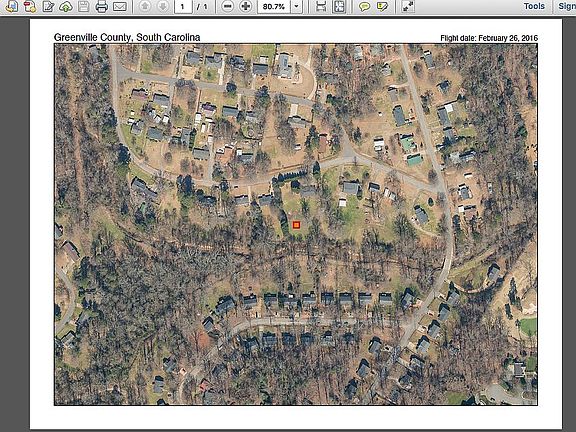This screenshot has height=432, width=576.
Task: Click the red marker square on map
Action: pos(296,225)
